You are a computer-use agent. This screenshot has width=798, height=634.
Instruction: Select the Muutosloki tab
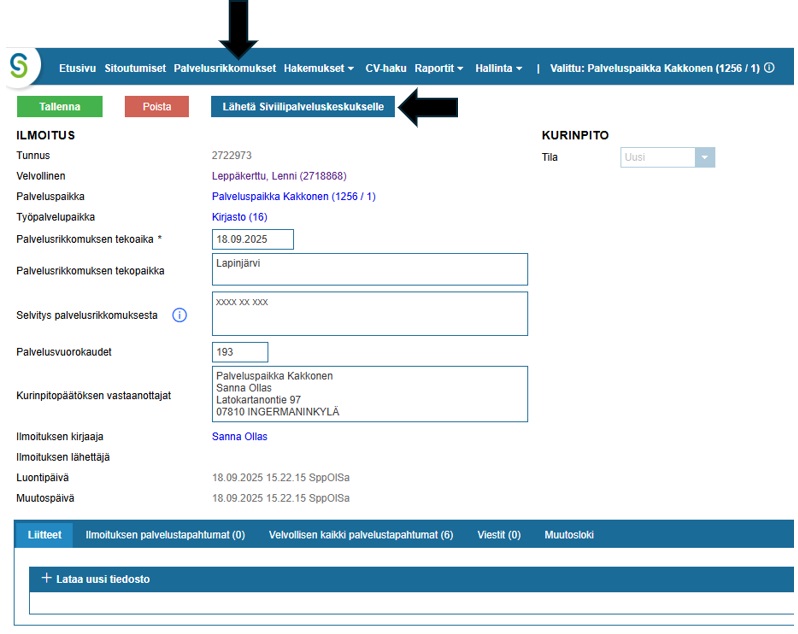click(x=568, y=535)
